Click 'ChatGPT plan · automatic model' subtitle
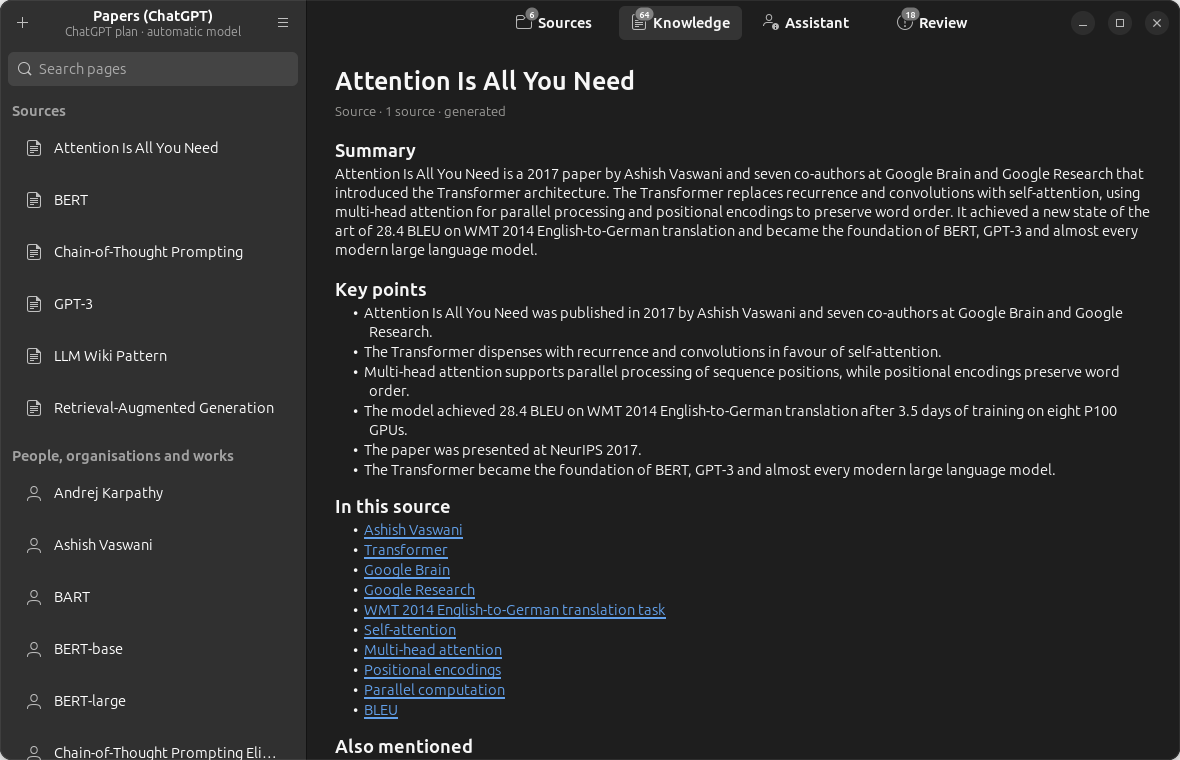This screenshot has width=1180, height=760. tap(153, 32)
